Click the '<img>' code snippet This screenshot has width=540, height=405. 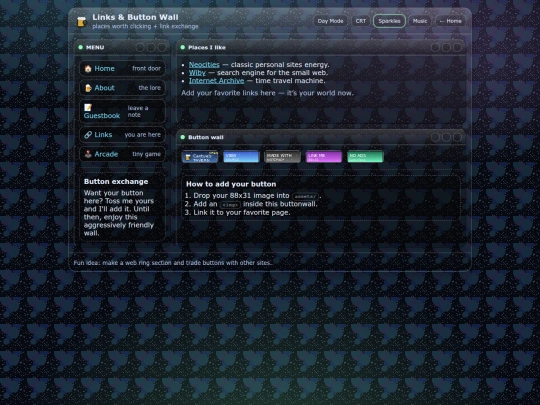tap(229, 205)
